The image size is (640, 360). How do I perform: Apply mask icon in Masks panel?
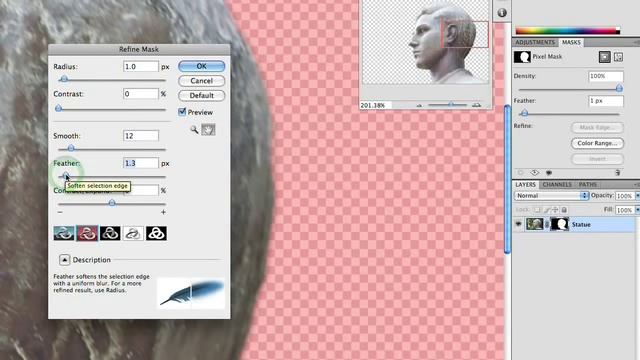pos(549,173)
